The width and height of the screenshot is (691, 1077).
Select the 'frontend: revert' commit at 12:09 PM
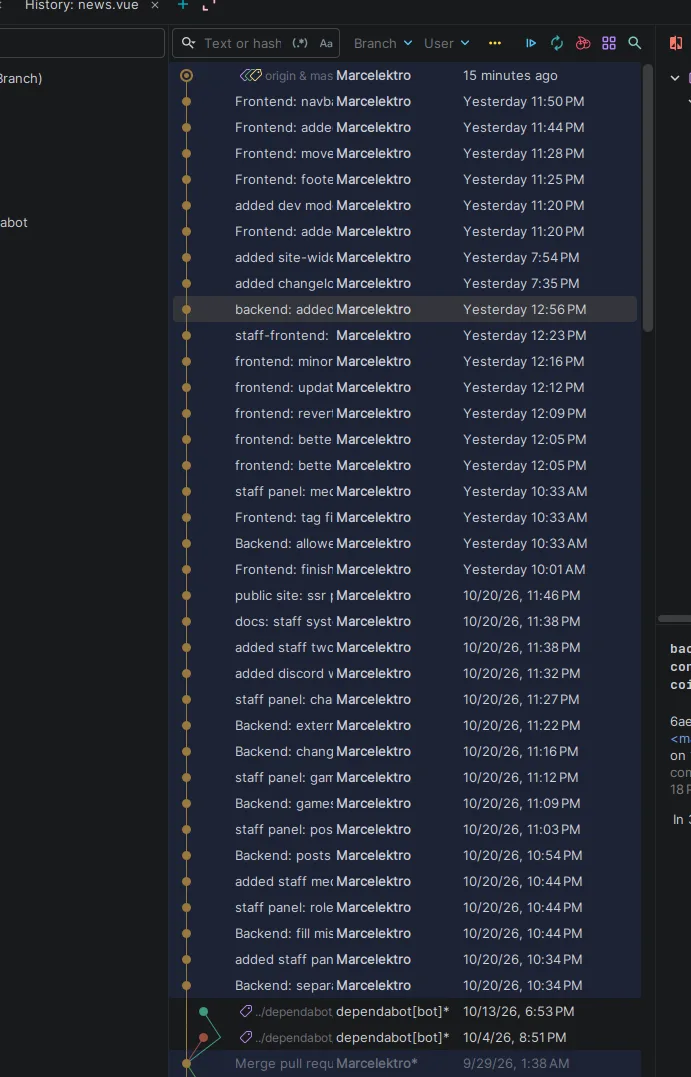click(x=405, y=413)
